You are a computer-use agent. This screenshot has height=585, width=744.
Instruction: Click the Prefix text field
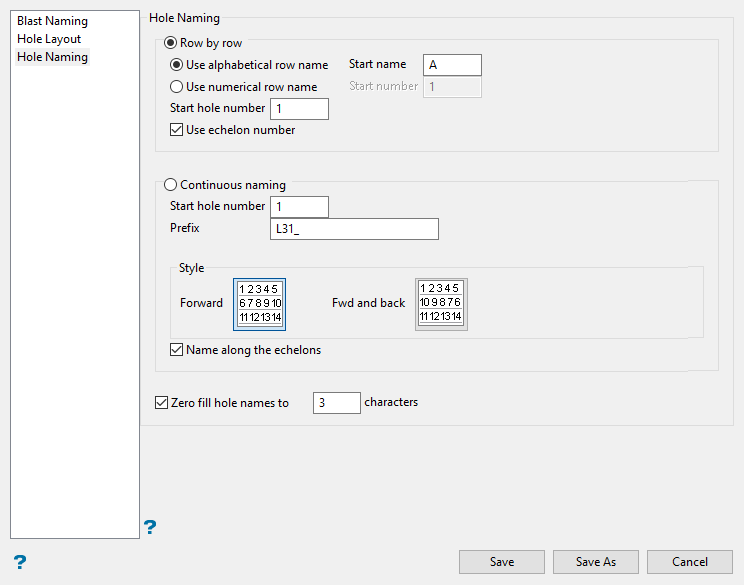[x=354, y=229]
